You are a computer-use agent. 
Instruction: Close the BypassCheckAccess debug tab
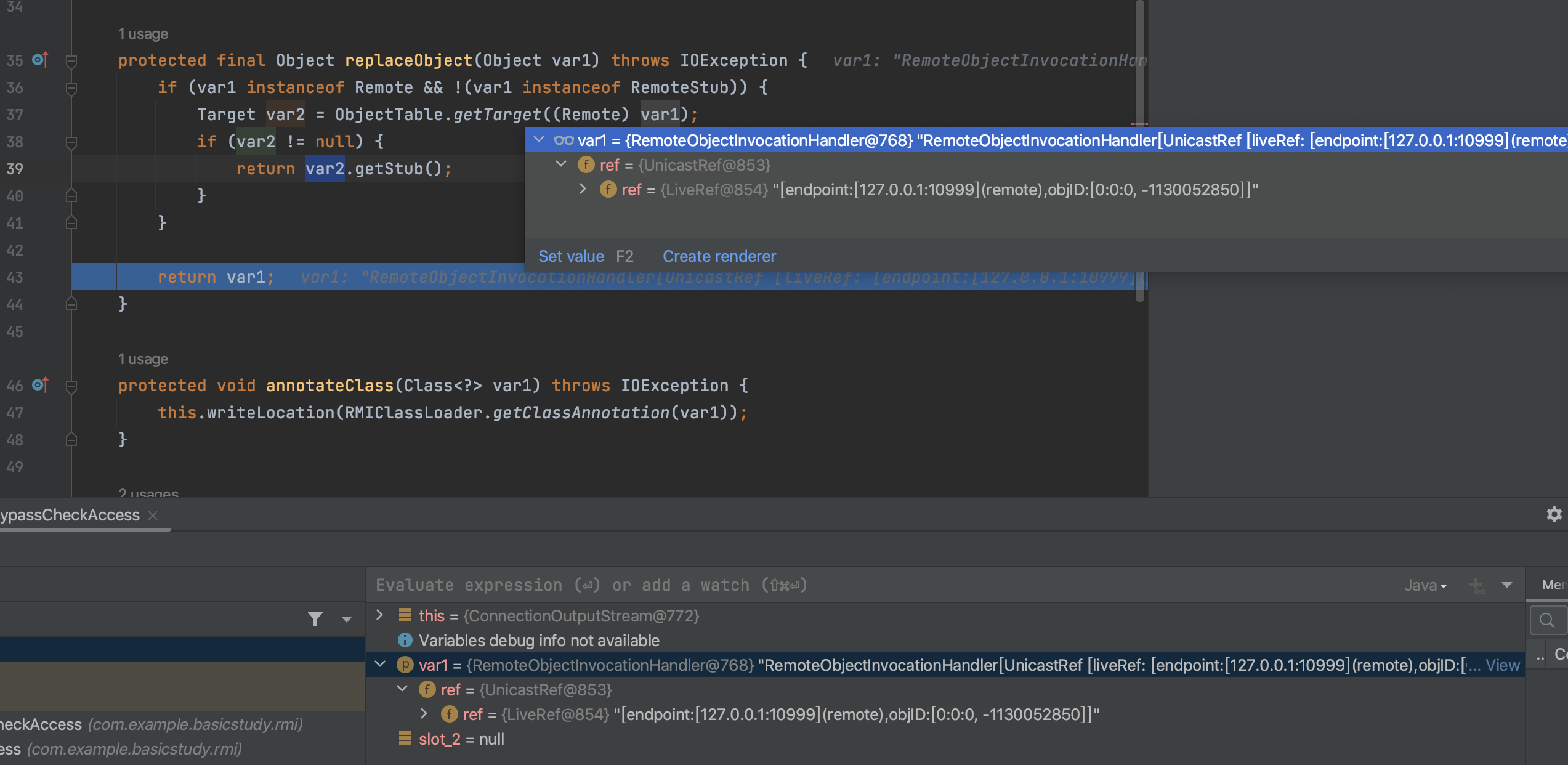[x=153, y=516]
